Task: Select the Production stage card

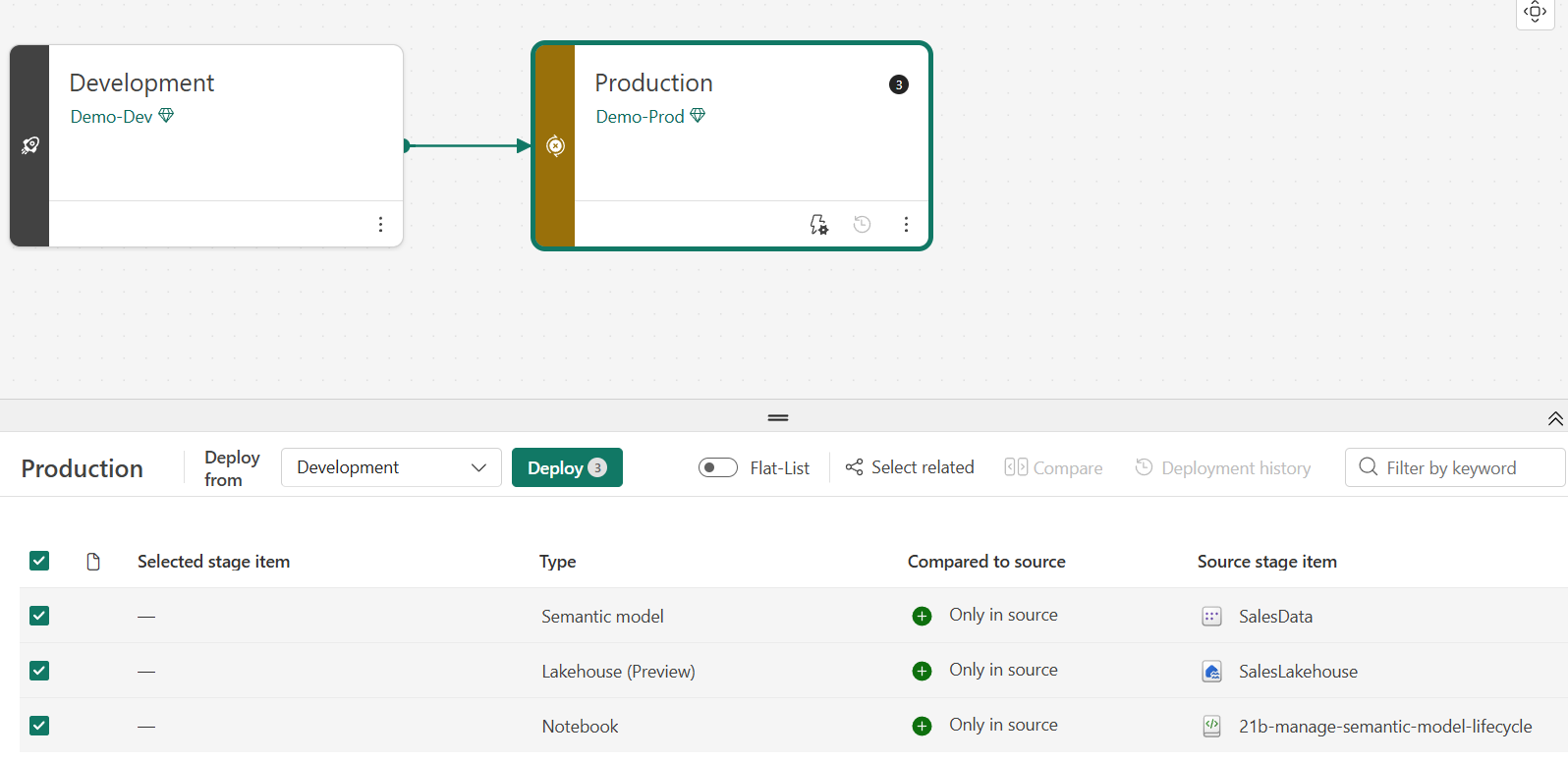Action: point(732,145)
